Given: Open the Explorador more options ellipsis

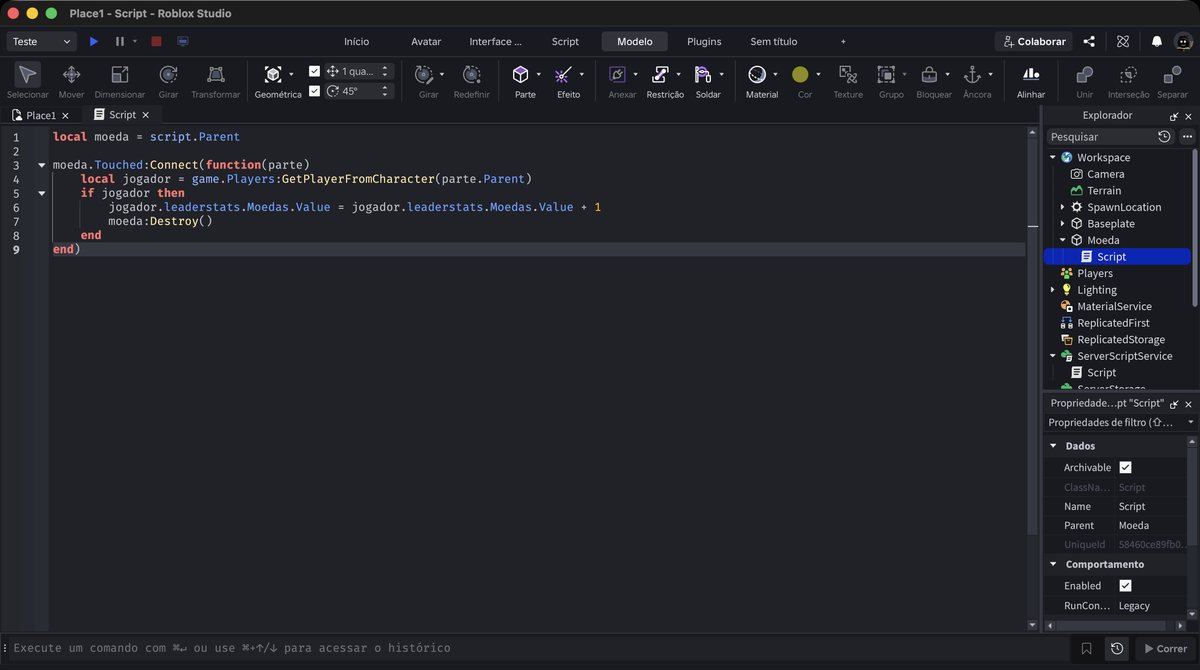Looking at the screenshot, I should (x=1187, y=136).
